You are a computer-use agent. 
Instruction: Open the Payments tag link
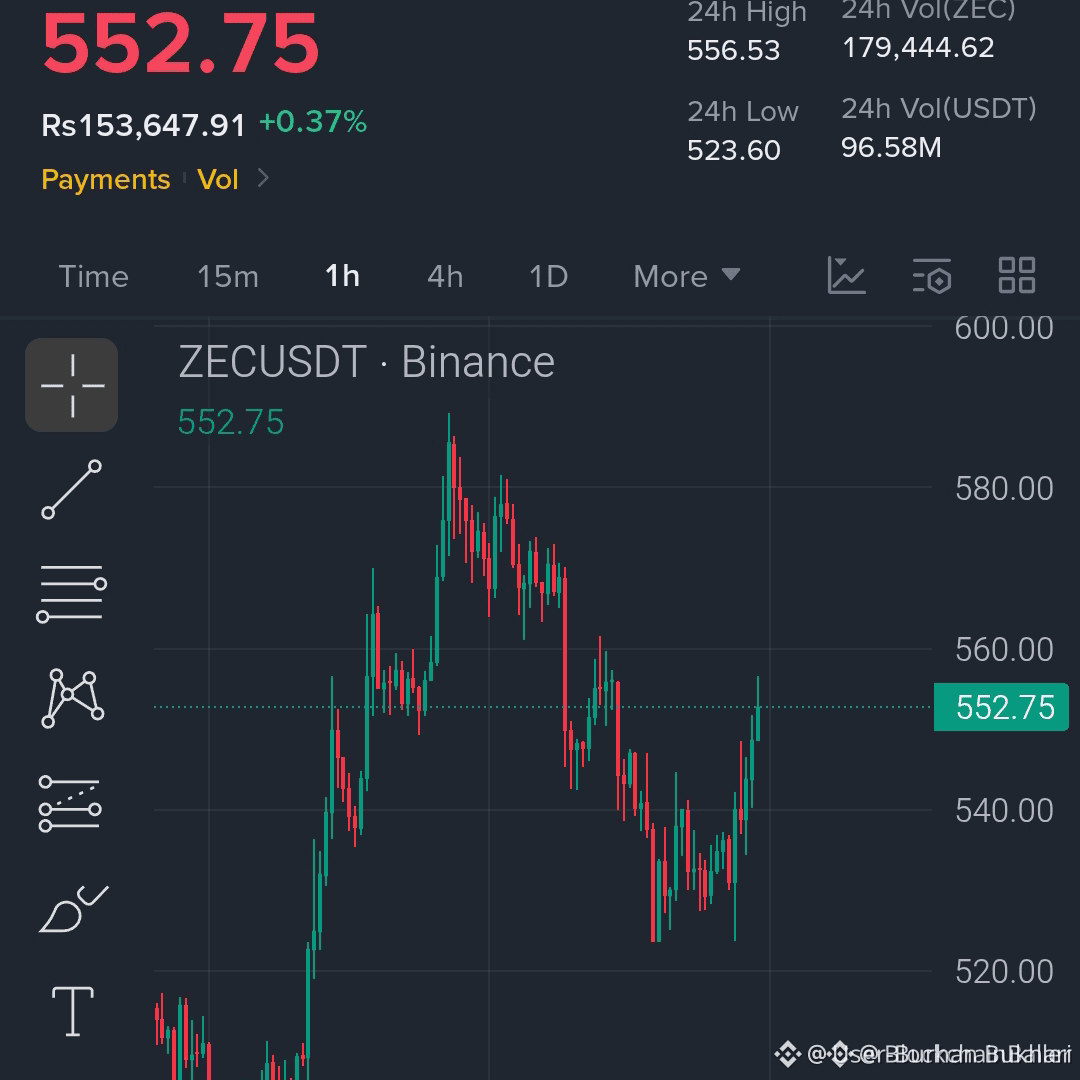[105, 179]
